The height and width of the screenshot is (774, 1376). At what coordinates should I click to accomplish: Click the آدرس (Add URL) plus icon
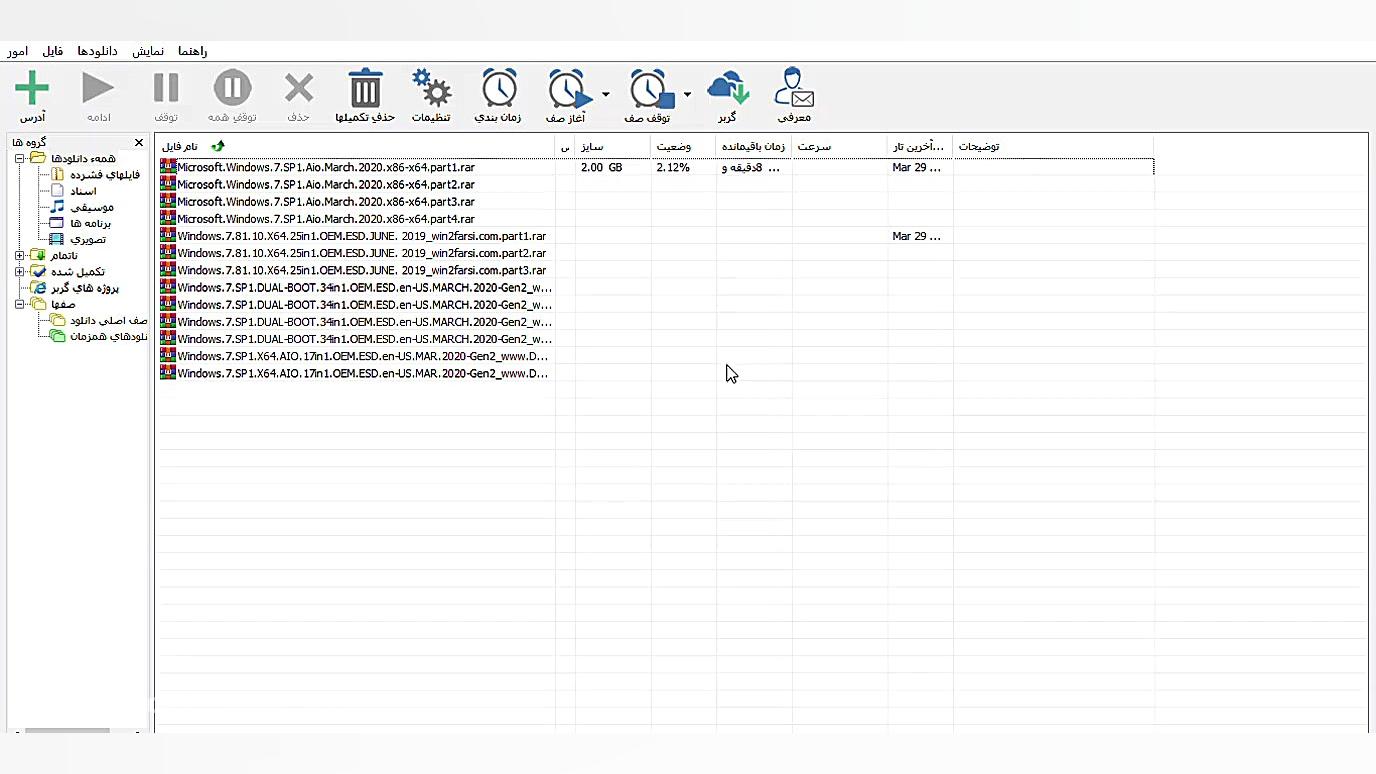(x=32, y=88)
